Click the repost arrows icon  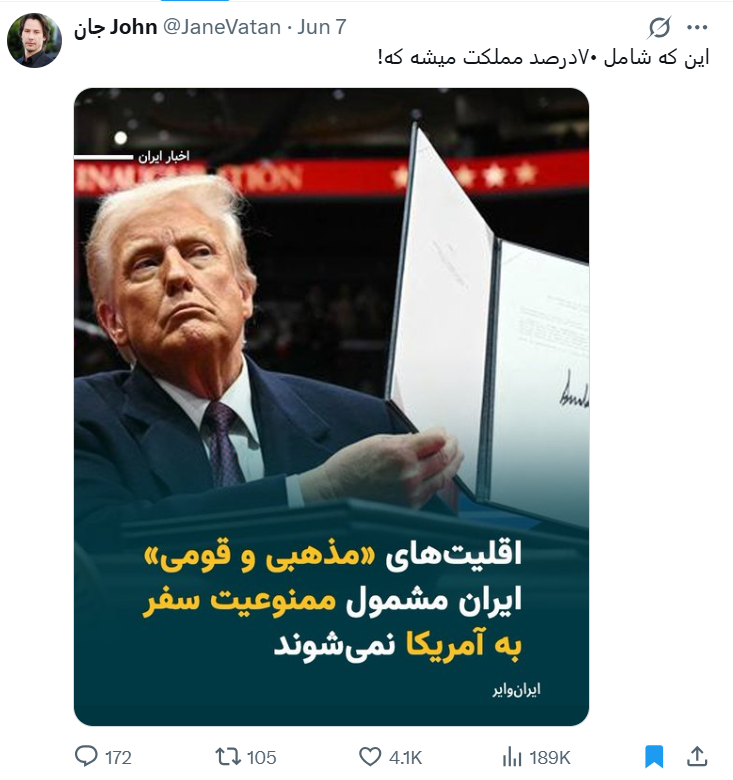point(228,757)
